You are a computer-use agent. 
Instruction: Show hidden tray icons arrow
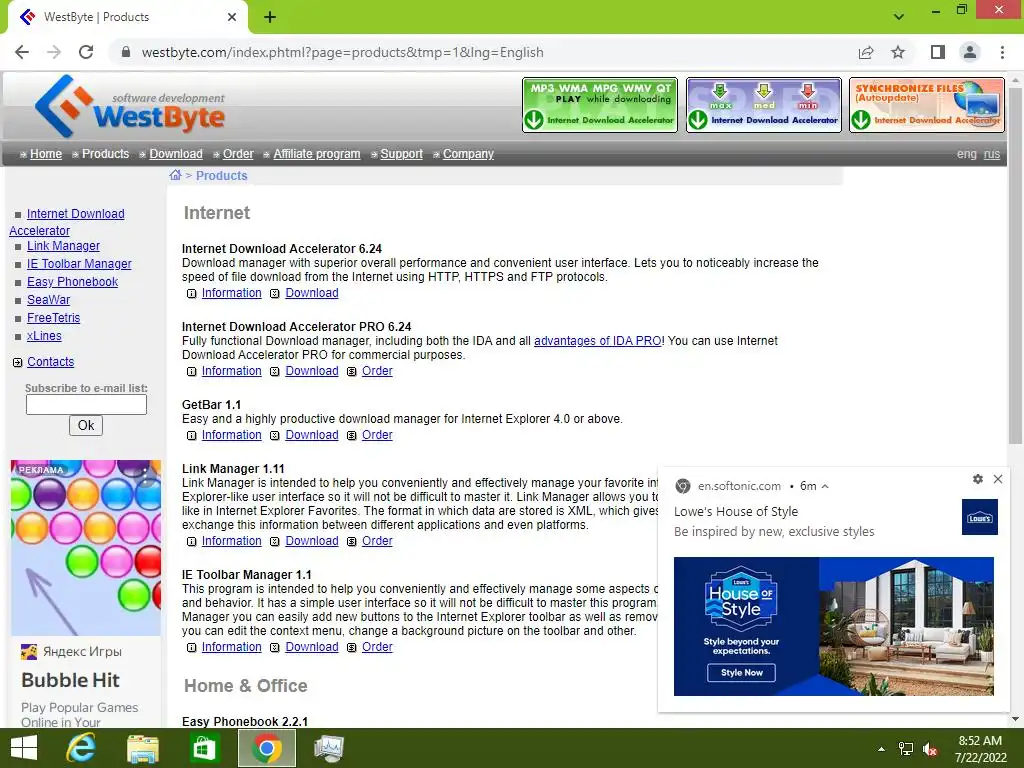882,749
